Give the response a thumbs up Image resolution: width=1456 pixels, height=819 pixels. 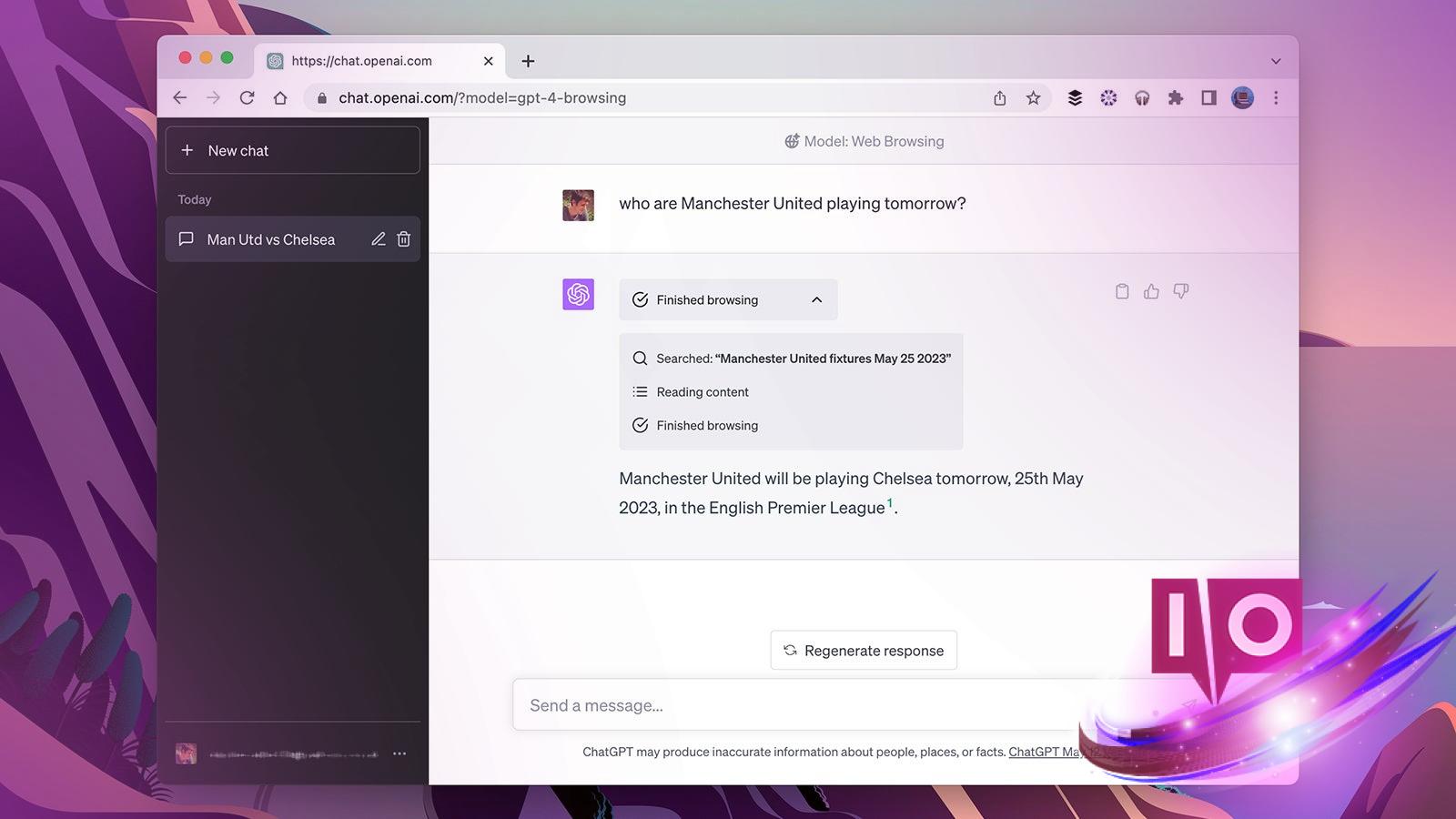1151,291
